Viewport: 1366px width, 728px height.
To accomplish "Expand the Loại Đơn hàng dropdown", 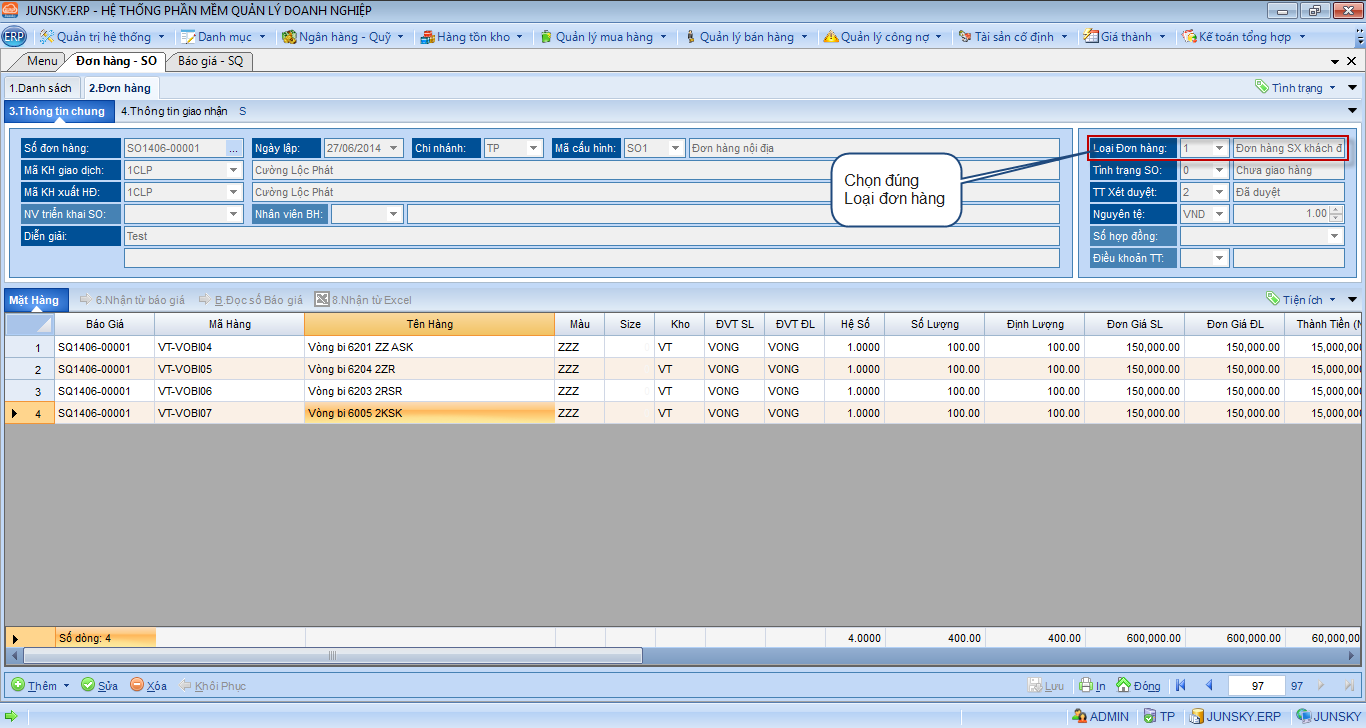I will pyautogui.click(x=1218, y=148).
